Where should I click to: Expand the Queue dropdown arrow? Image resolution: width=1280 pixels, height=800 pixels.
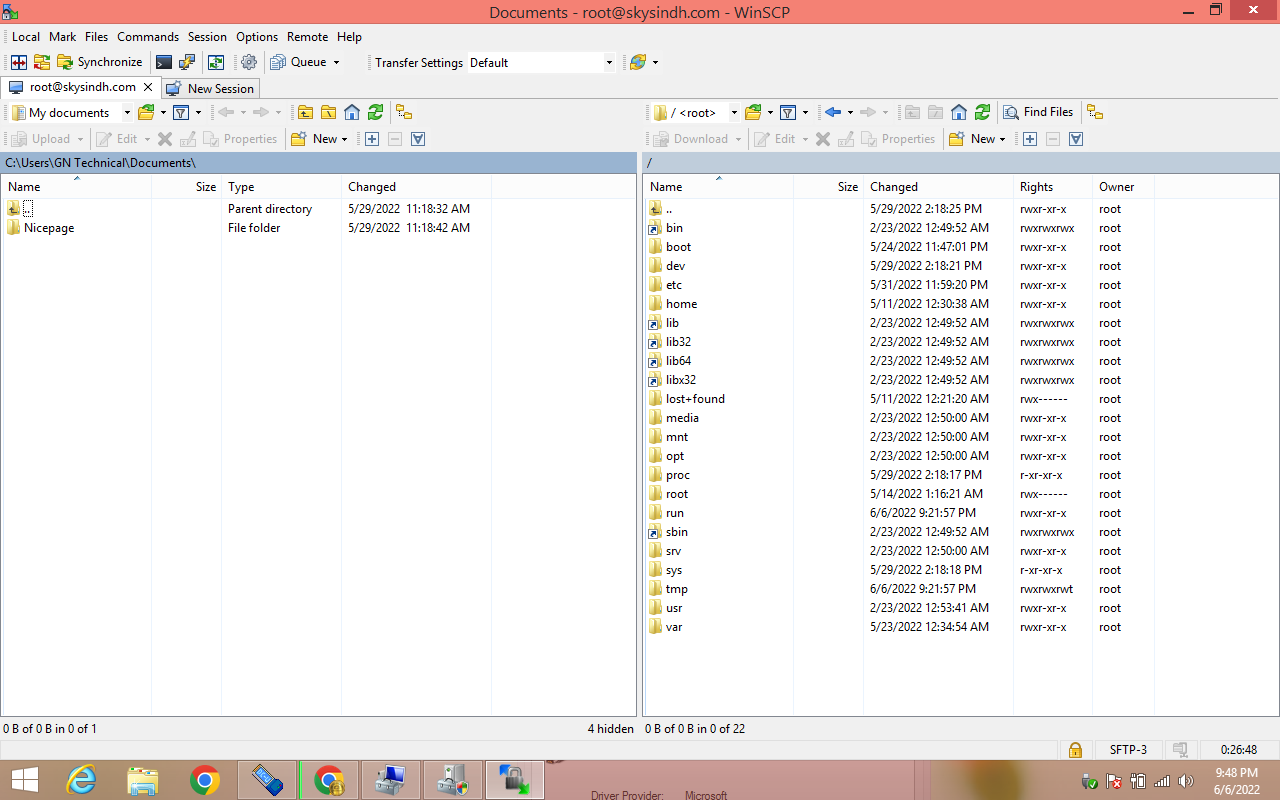tap(336, 62)
